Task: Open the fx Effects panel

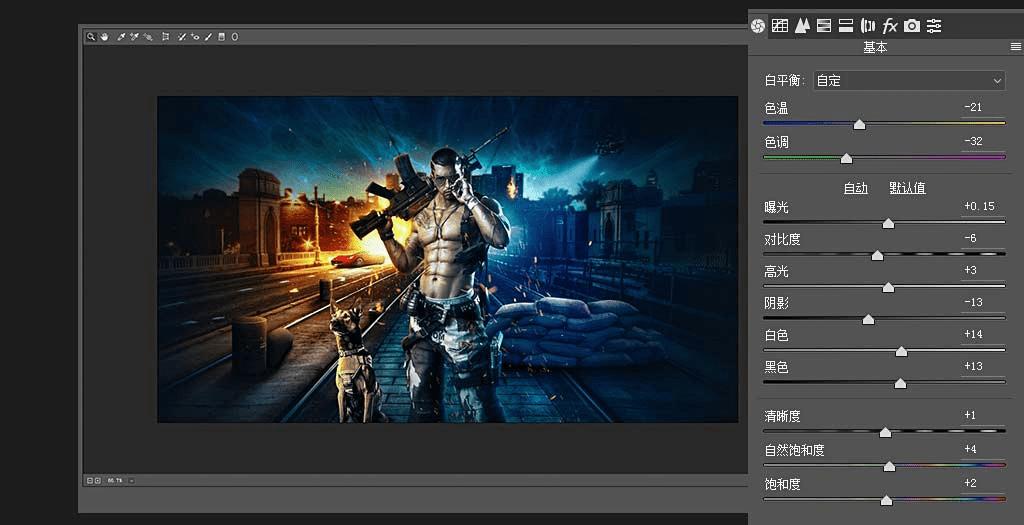Action: pyautogui.click(x=890, y=25)
